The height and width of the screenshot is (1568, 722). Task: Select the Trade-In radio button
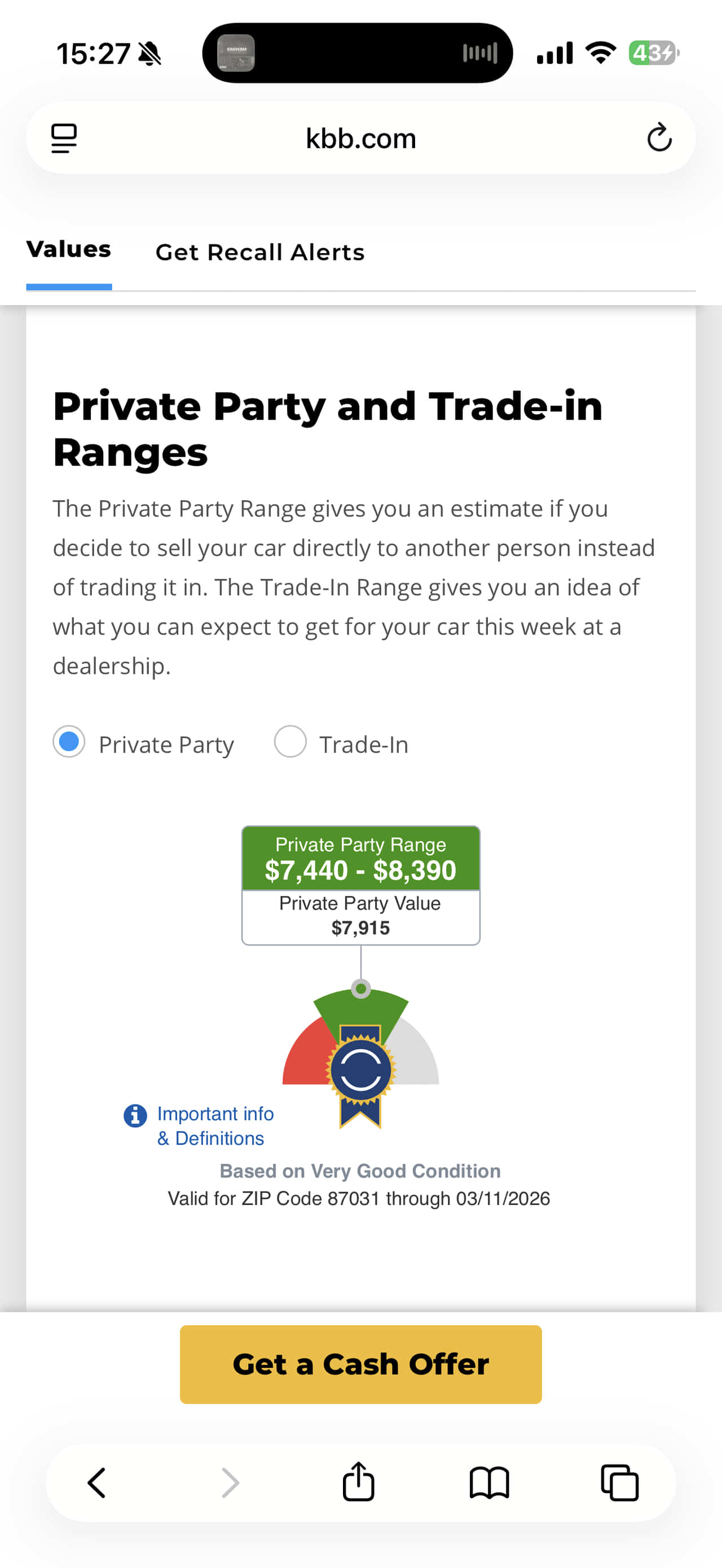[290, 743]
